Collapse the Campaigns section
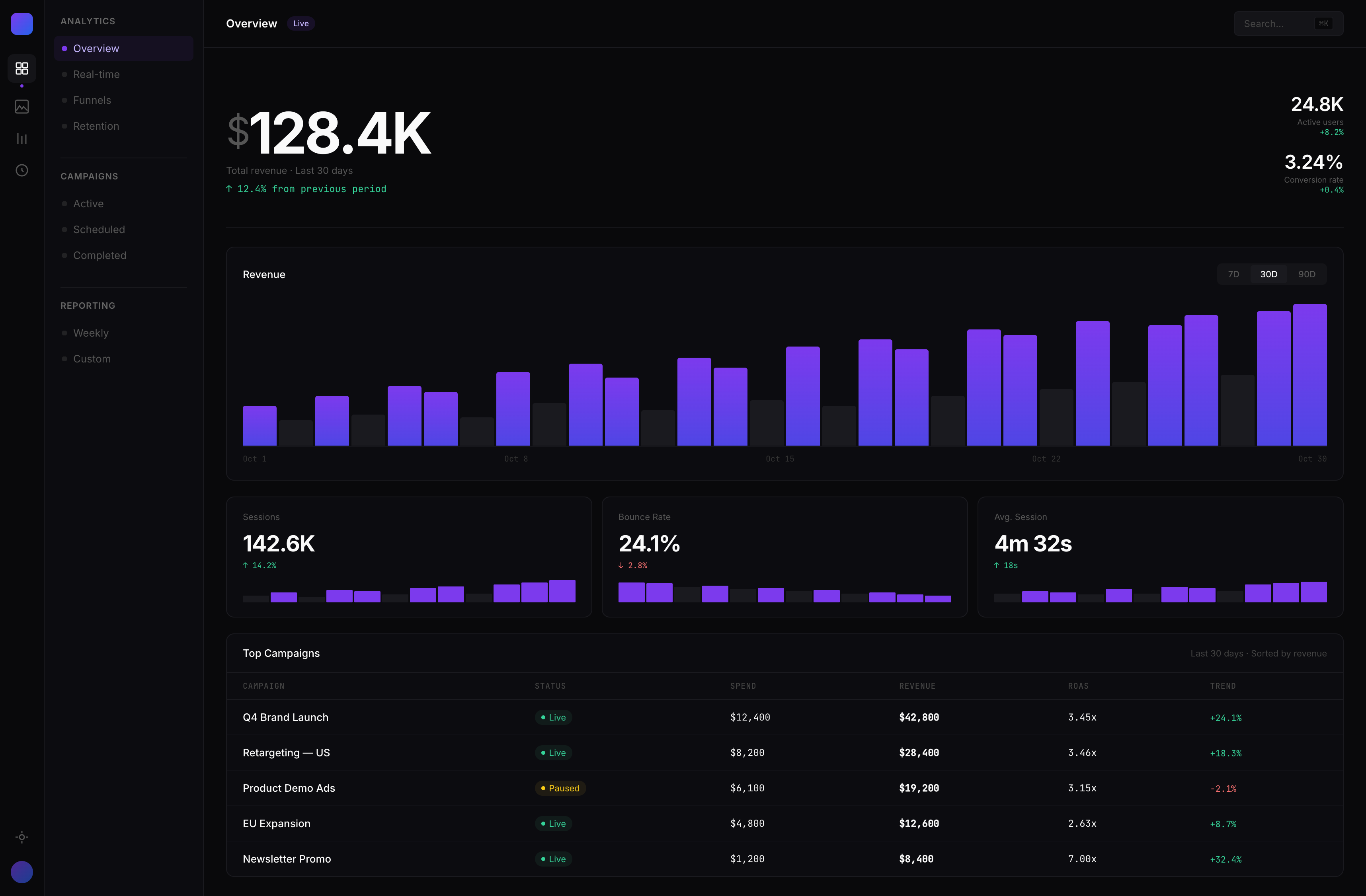Image resolution: width=1366 pixels, height=896 pixels. coord(90,176)
